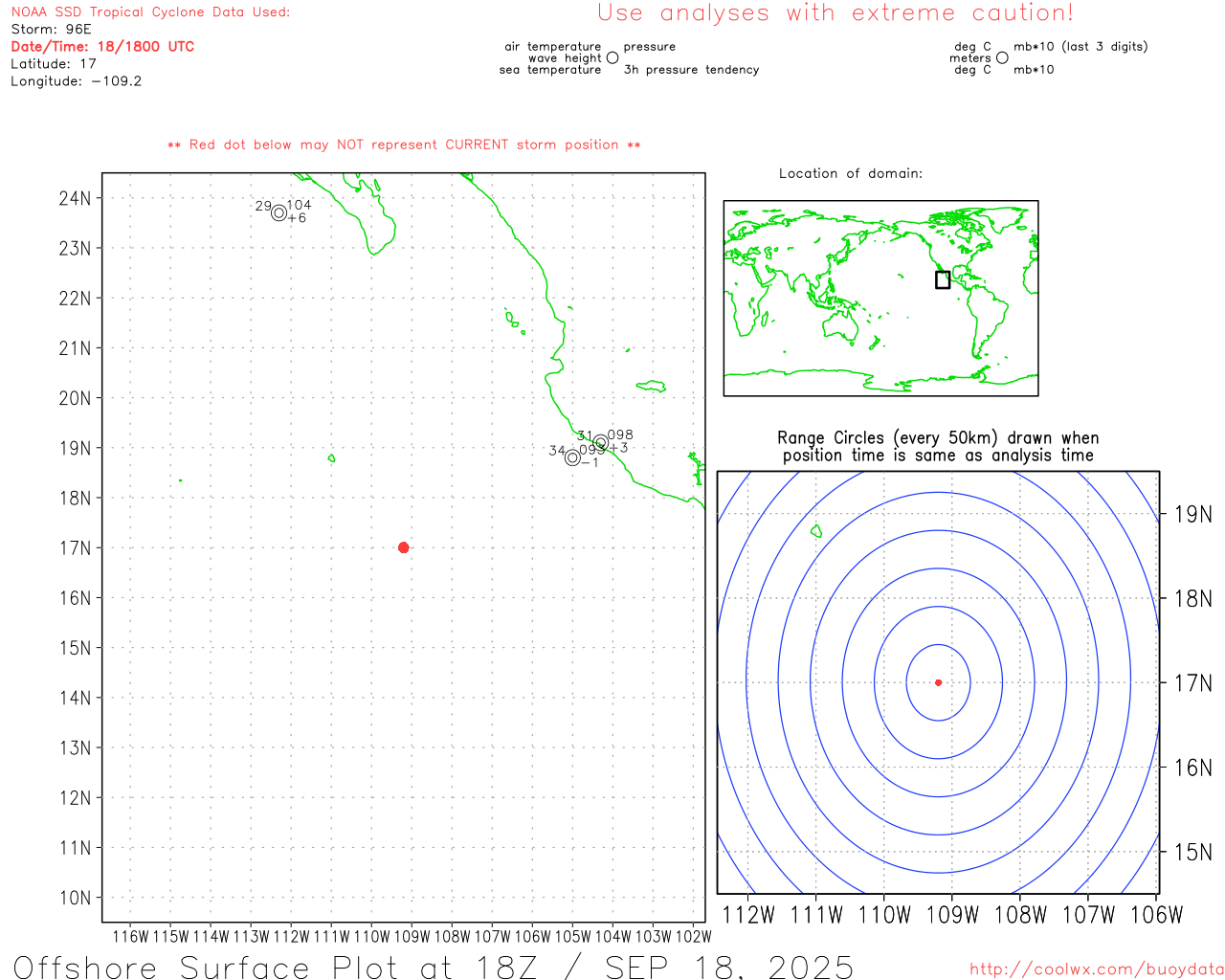Image resolution: width=1225 pixels, height=980 pixels.
Task: Click the red dot disclaimer notice text
Action: 404,145
